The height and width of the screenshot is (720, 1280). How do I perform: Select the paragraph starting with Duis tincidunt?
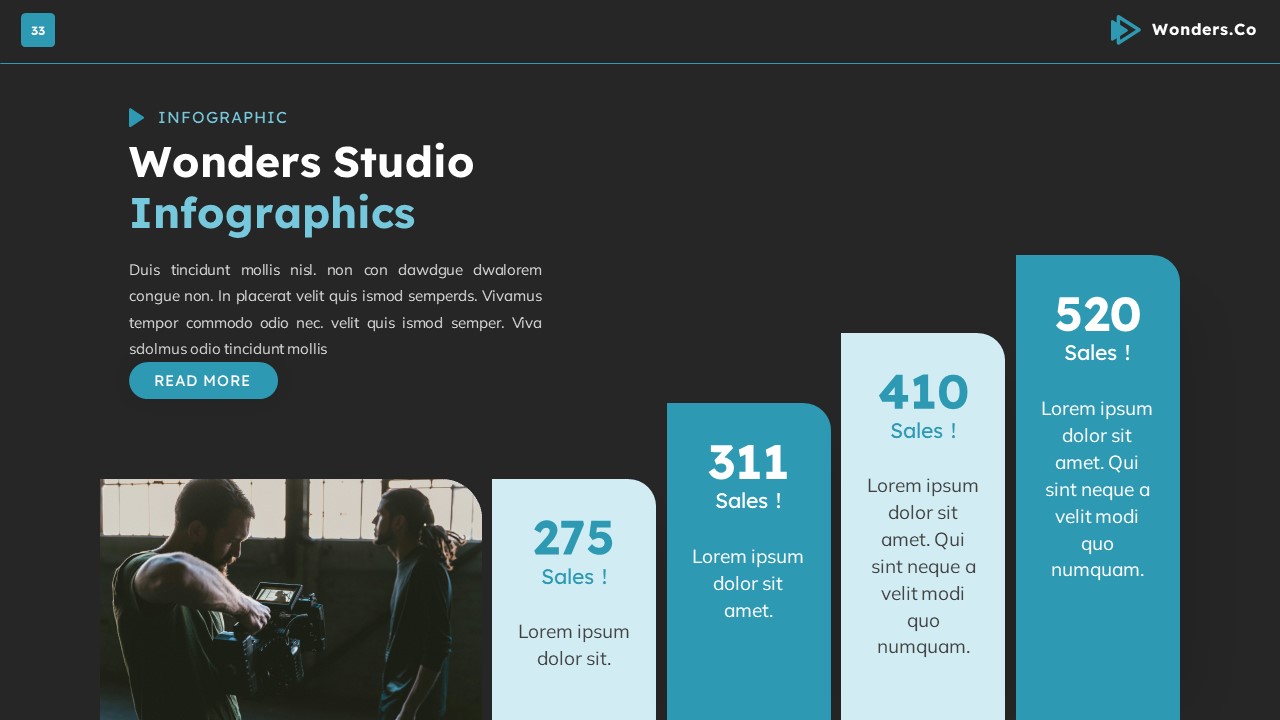coord(335,309)
